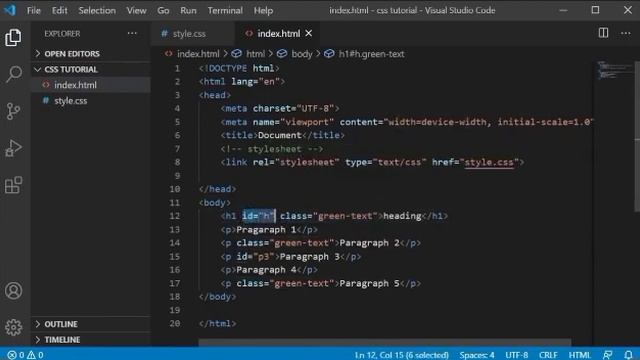Change the UTF-8 encoding setting
Viewport: 640px width, 360px height.
[516, 355]
